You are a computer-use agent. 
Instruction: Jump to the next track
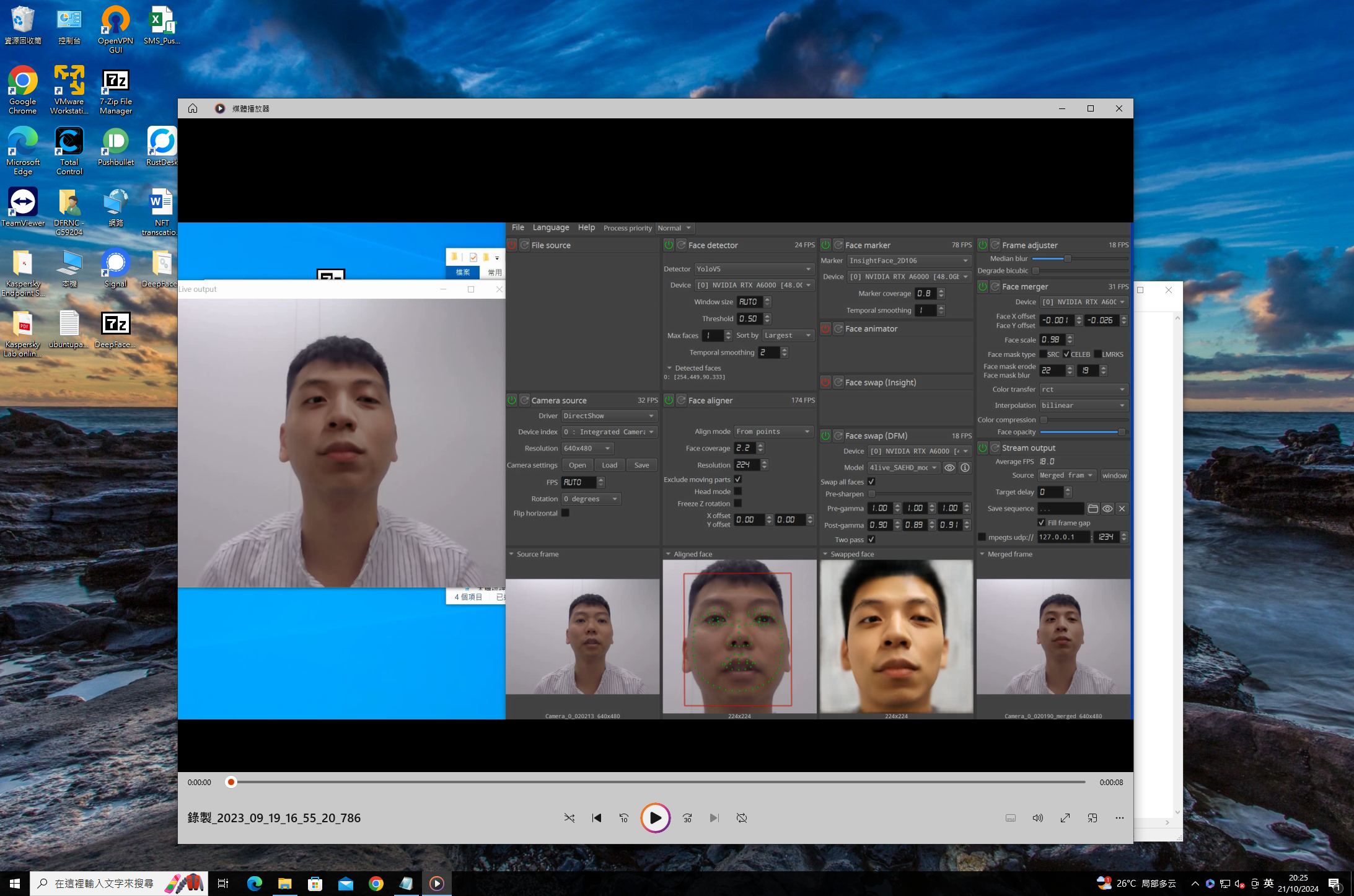point(714,818)
